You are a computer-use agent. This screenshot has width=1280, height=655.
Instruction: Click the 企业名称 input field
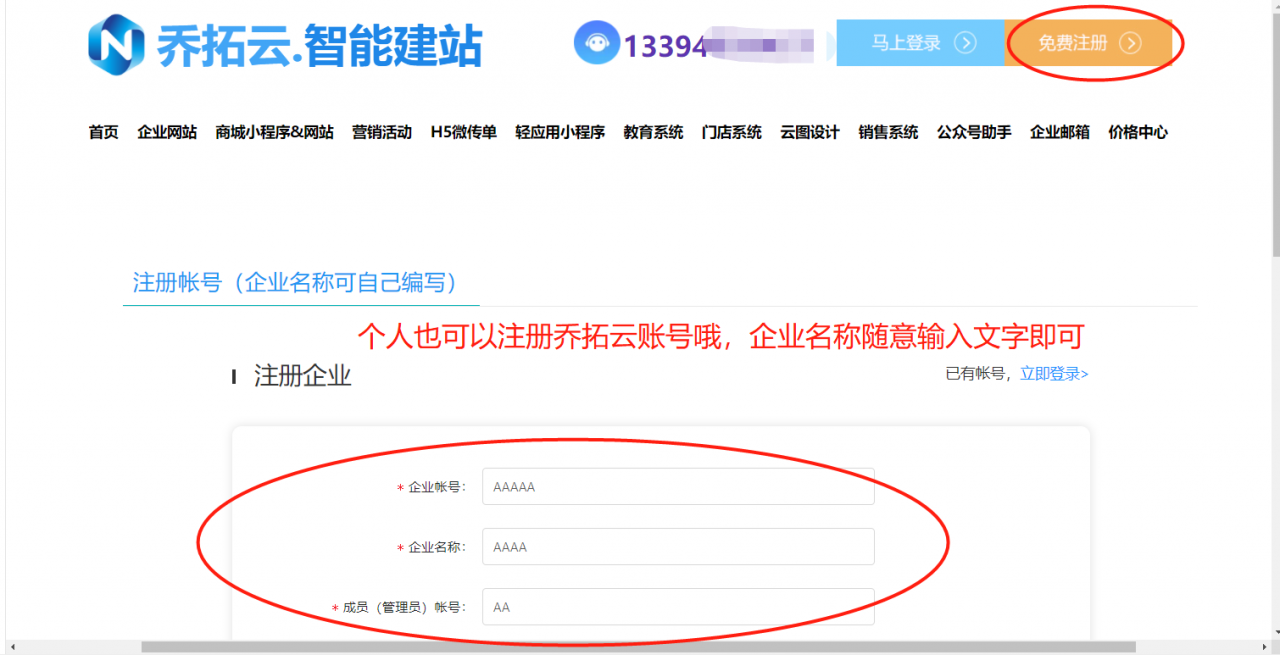678,546
